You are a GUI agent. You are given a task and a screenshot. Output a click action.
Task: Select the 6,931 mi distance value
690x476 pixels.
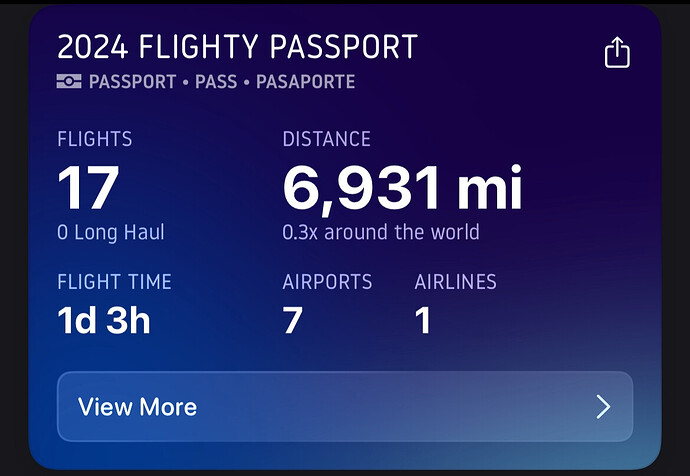[x=402, y=187]
